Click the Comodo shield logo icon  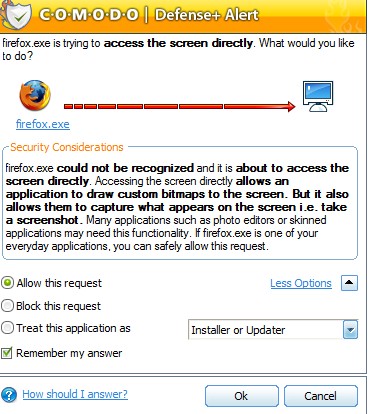coord(17,14)
